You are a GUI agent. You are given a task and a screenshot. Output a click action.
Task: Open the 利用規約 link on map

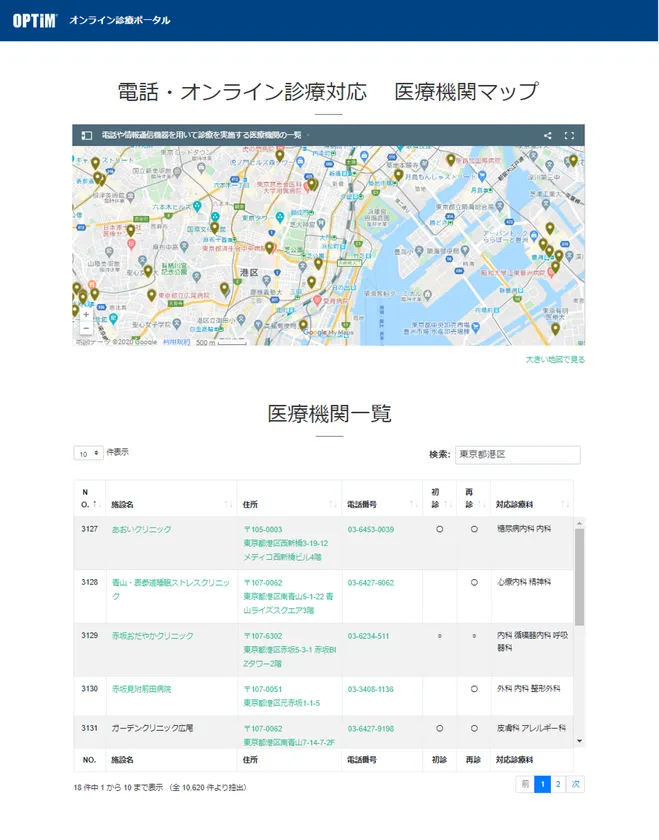coord(176,342)
